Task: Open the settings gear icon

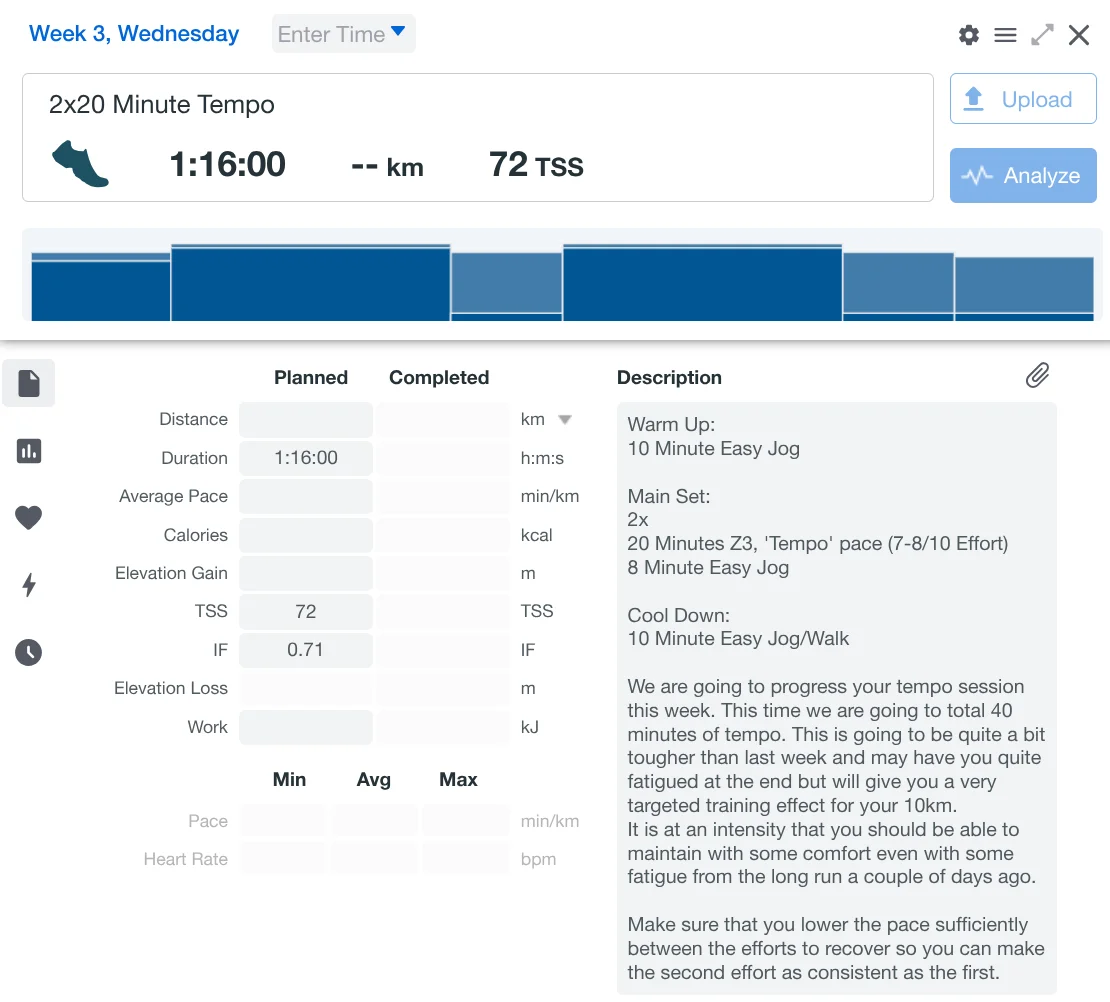Action: click(x=968, y=35)
